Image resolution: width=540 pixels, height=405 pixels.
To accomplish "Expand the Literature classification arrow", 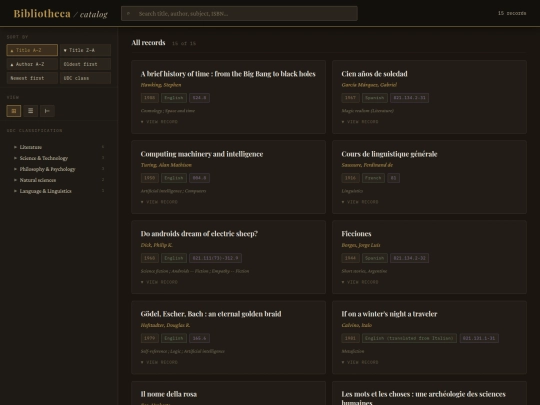I will pos(15,147).
